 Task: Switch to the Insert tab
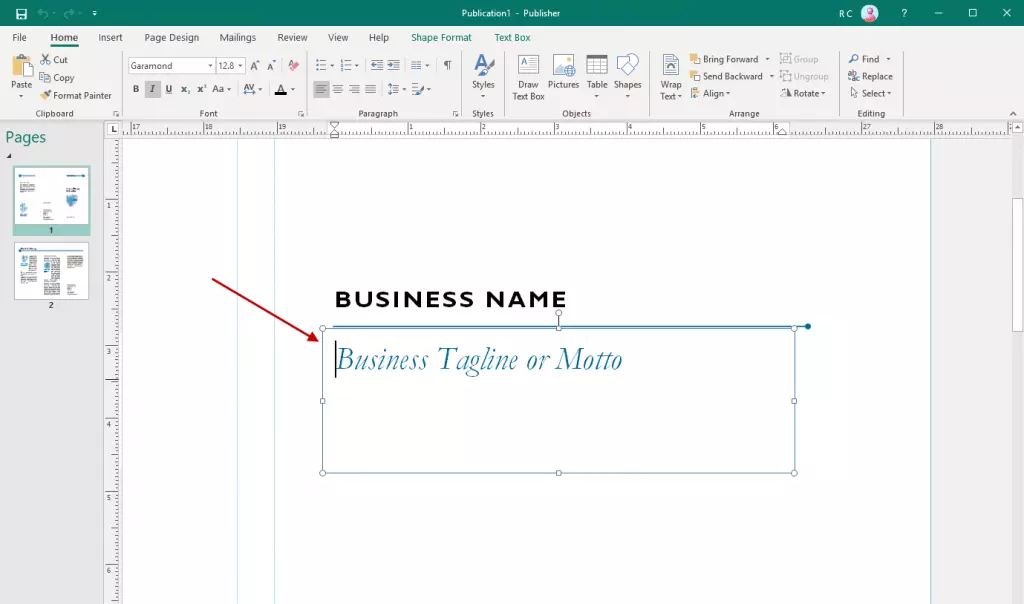[110, 37]
